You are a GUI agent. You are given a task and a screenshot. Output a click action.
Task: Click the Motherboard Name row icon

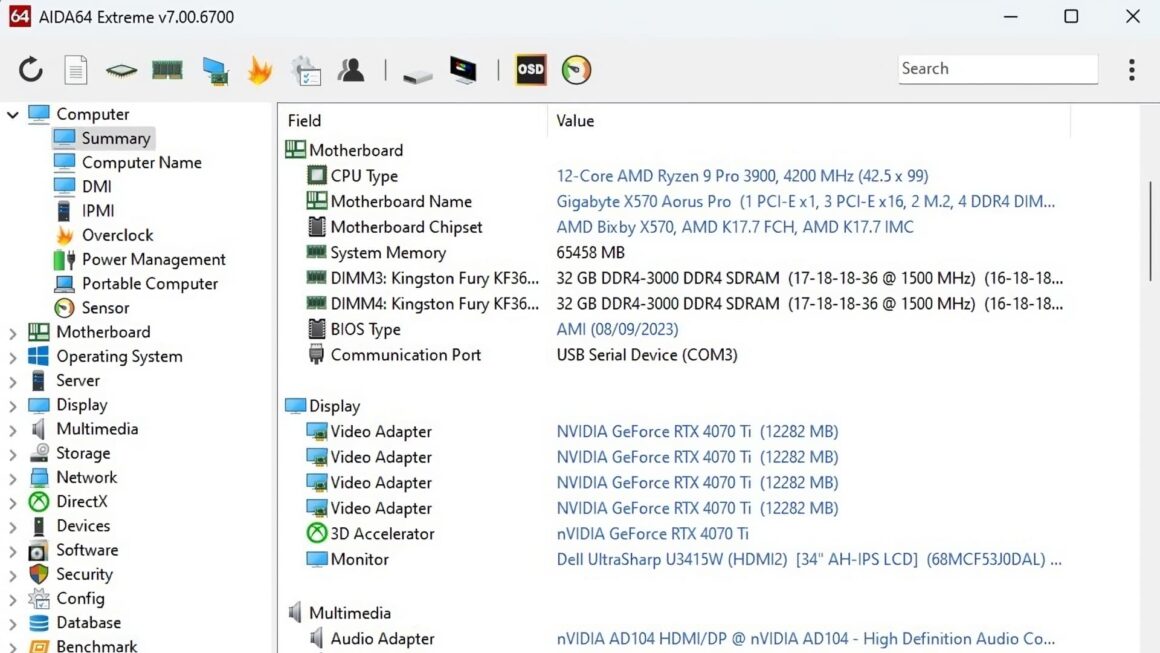[317, 200]
